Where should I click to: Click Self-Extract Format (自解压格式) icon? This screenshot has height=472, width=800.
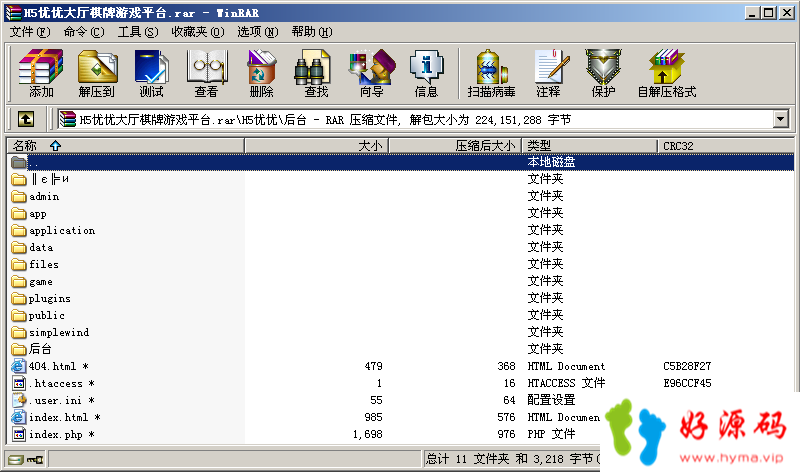click(x=666, y=66)
